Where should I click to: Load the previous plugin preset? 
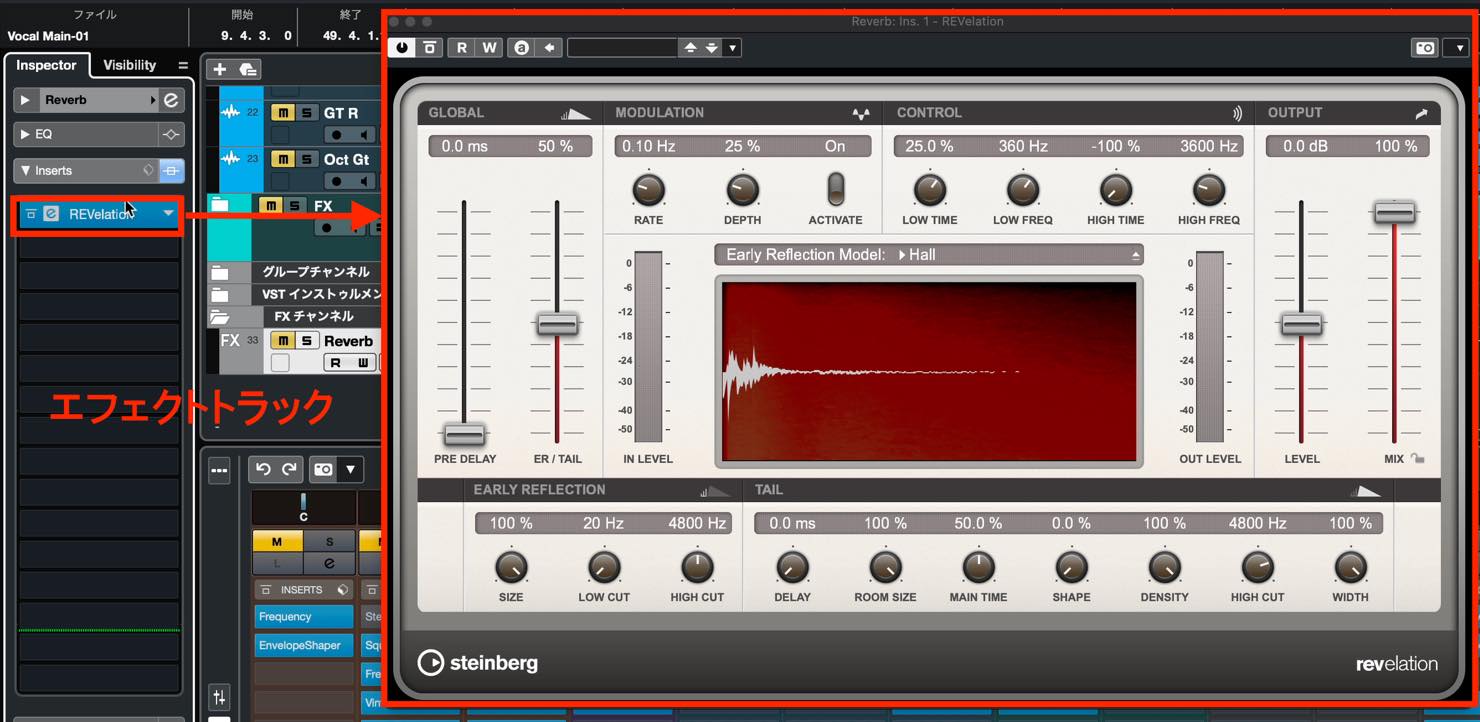[689, 47]
